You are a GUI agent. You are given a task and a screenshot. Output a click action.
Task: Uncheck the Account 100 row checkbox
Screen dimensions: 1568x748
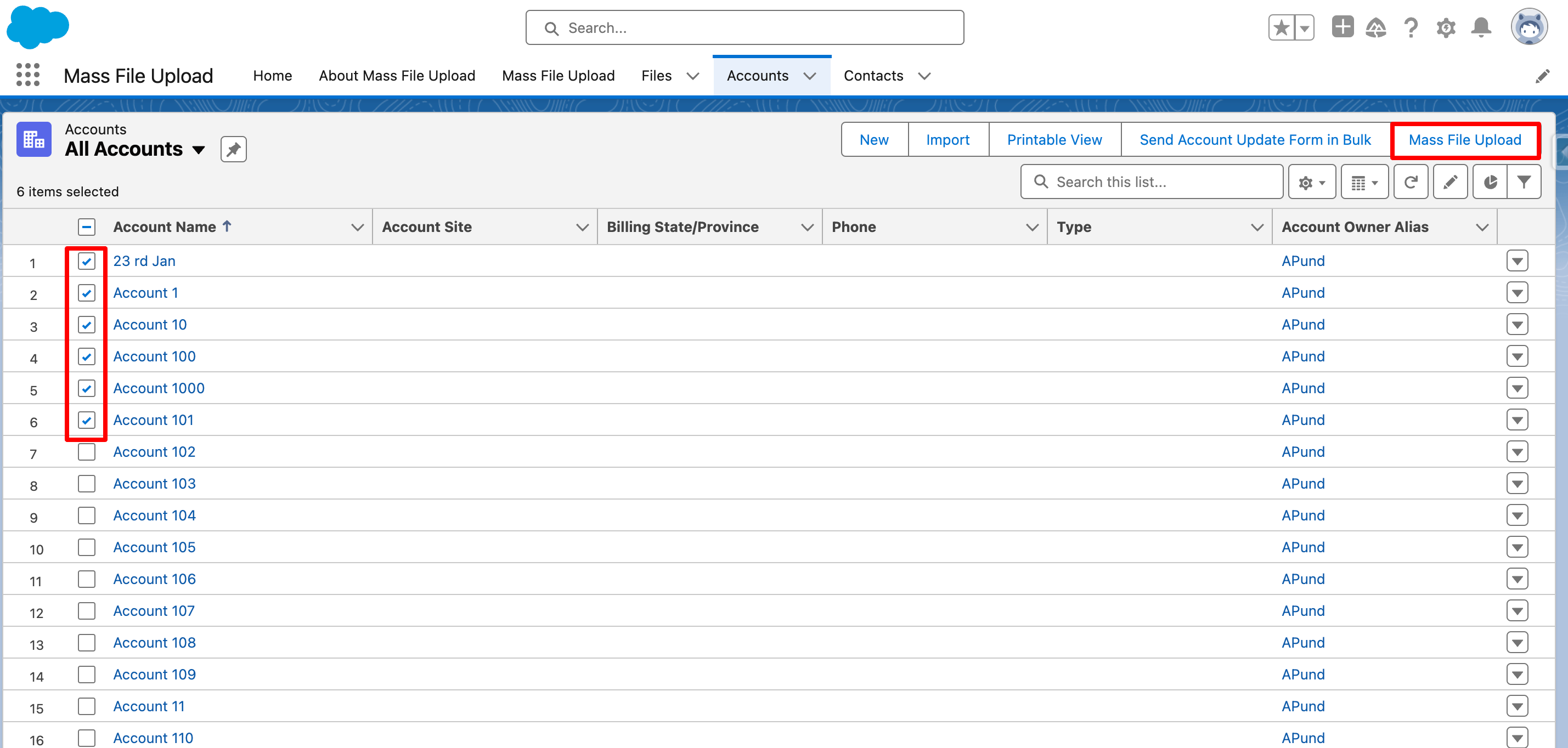87,356
